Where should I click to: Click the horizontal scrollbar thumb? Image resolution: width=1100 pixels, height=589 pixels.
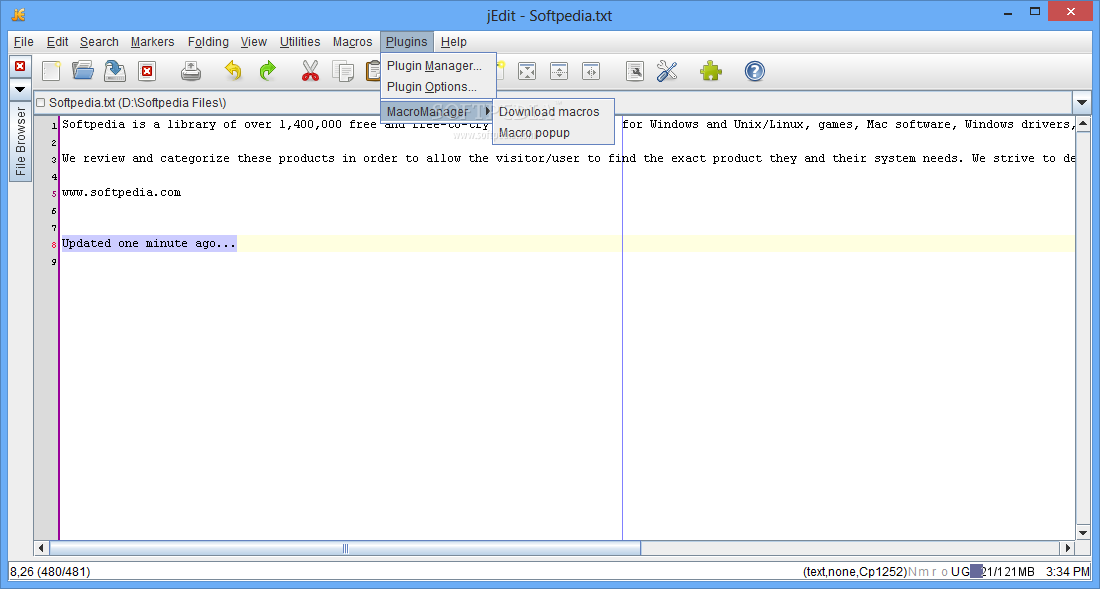click(345, 548)
